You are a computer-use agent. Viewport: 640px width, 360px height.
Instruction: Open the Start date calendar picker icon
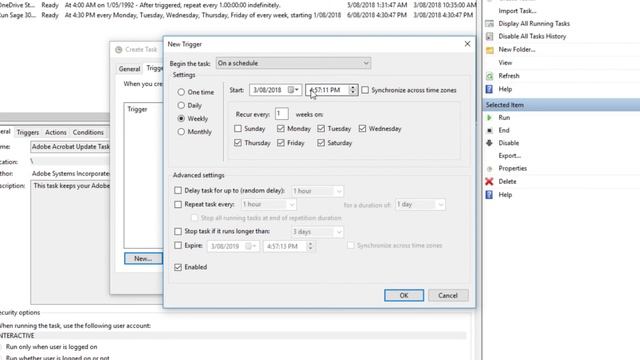coord(293,90)
